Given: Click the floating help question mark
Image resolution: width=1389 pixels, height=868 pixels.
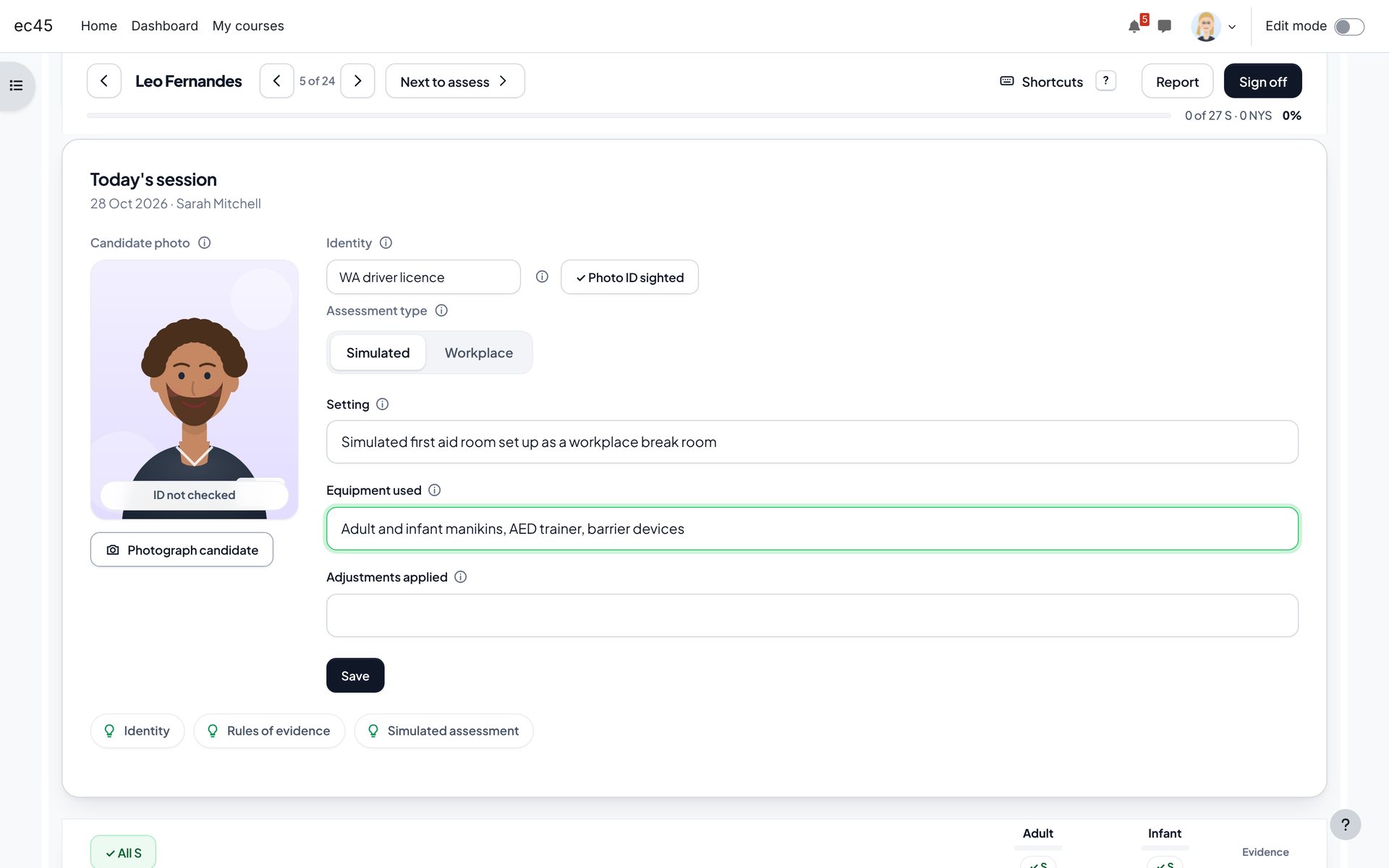Looking at the screenshot, I should 1346,825.
